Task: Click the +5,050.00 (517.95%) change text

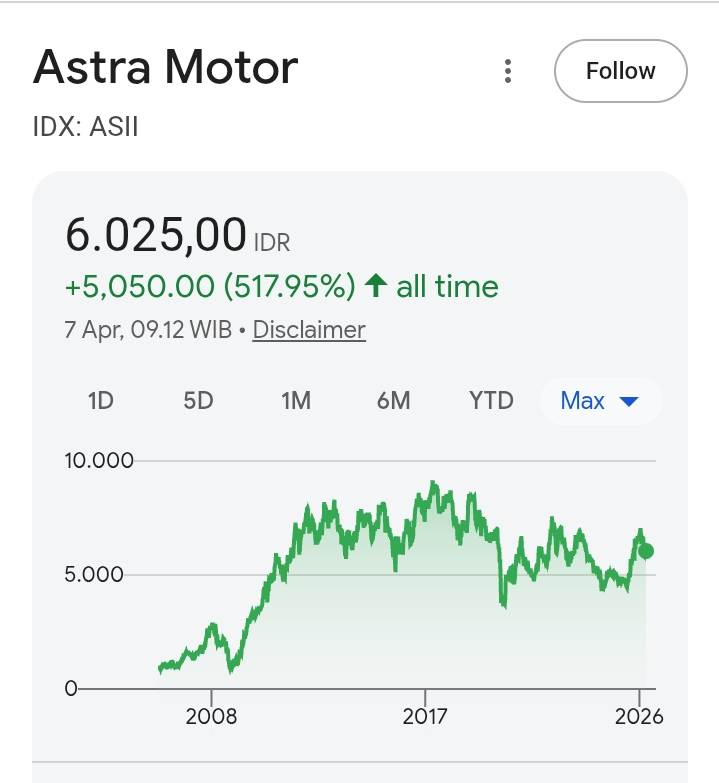Action: pos(210,287)
